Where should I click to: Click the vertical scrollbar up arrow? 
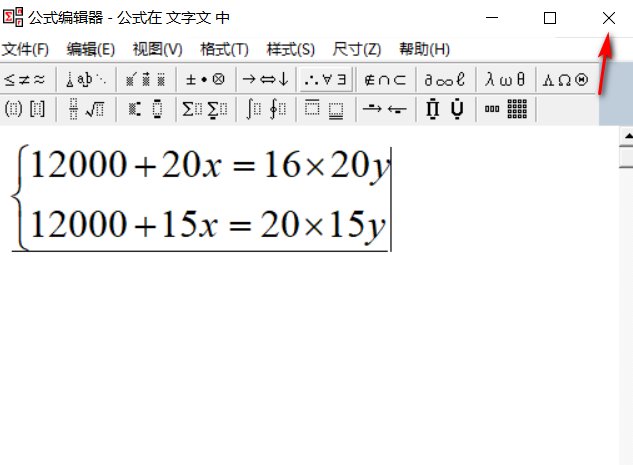(x=627, y=136)
